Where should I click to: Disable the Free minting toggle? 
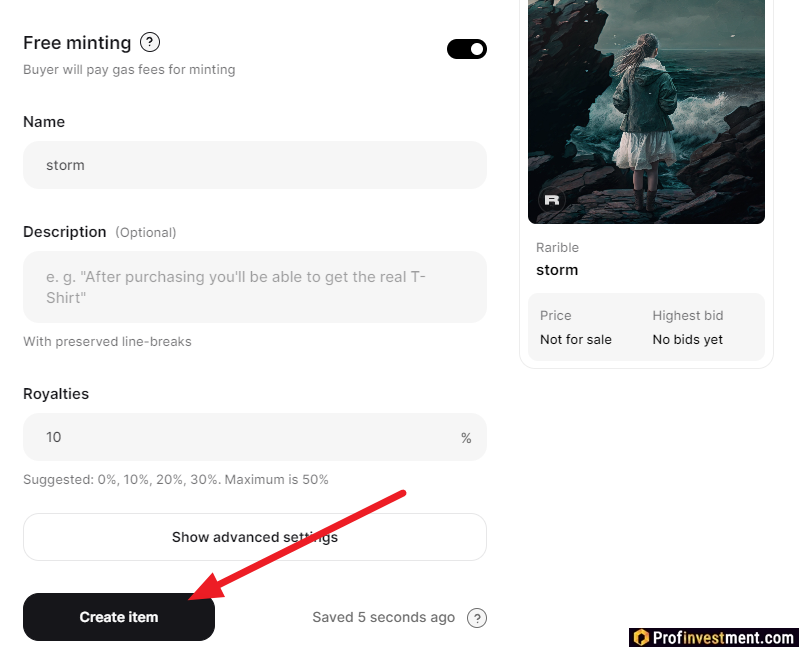coord(466,49)
